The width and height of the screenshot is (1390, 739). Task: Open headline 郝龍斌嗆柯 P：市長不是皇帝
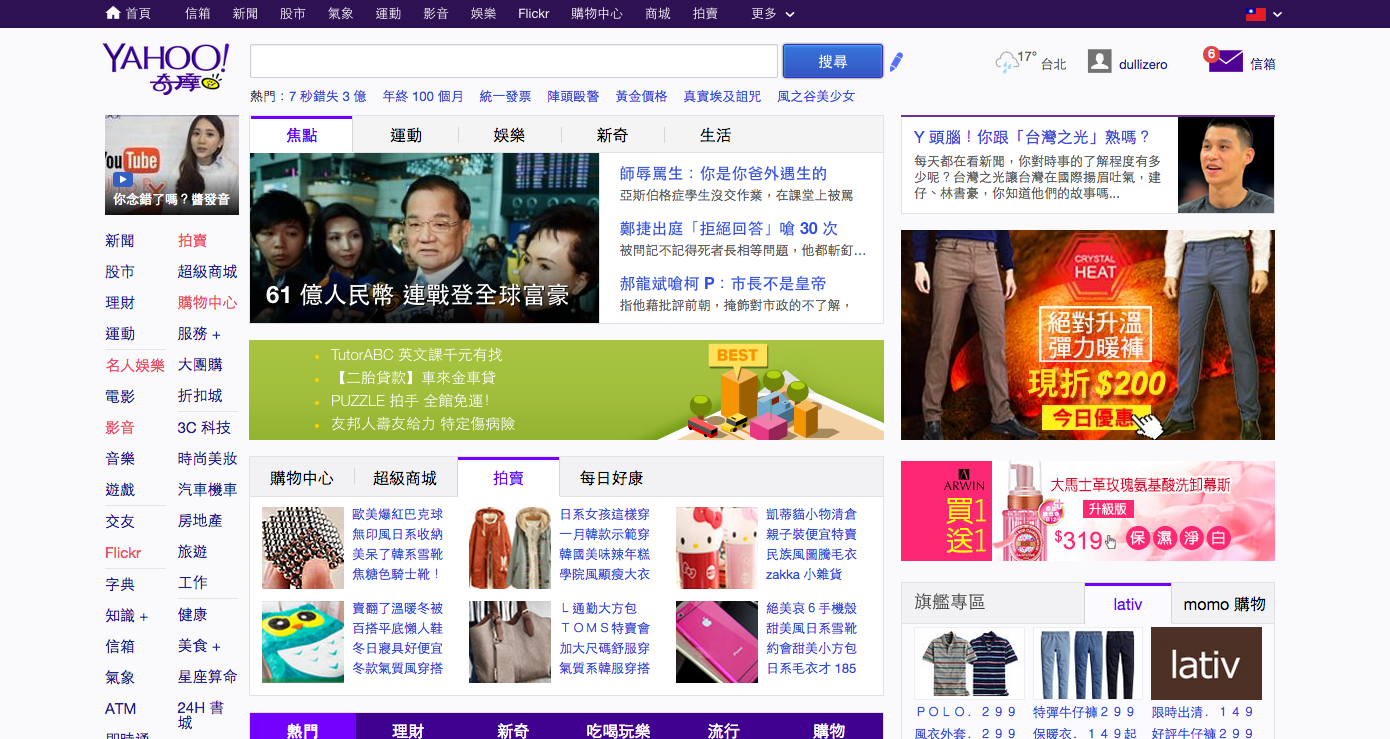723,283
